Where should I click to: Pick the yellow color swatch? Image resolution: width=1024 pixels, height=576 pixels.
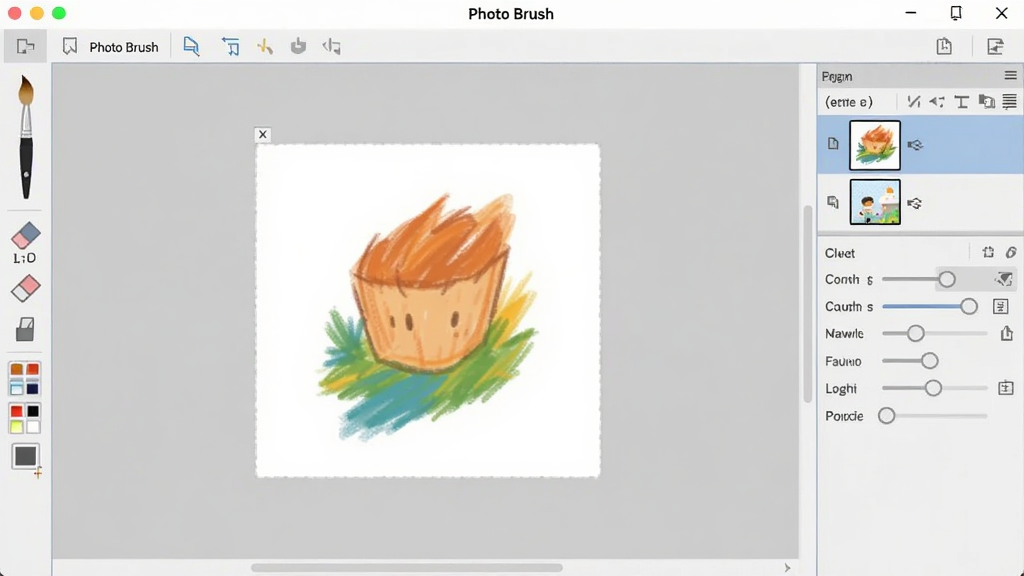point(16,427)
